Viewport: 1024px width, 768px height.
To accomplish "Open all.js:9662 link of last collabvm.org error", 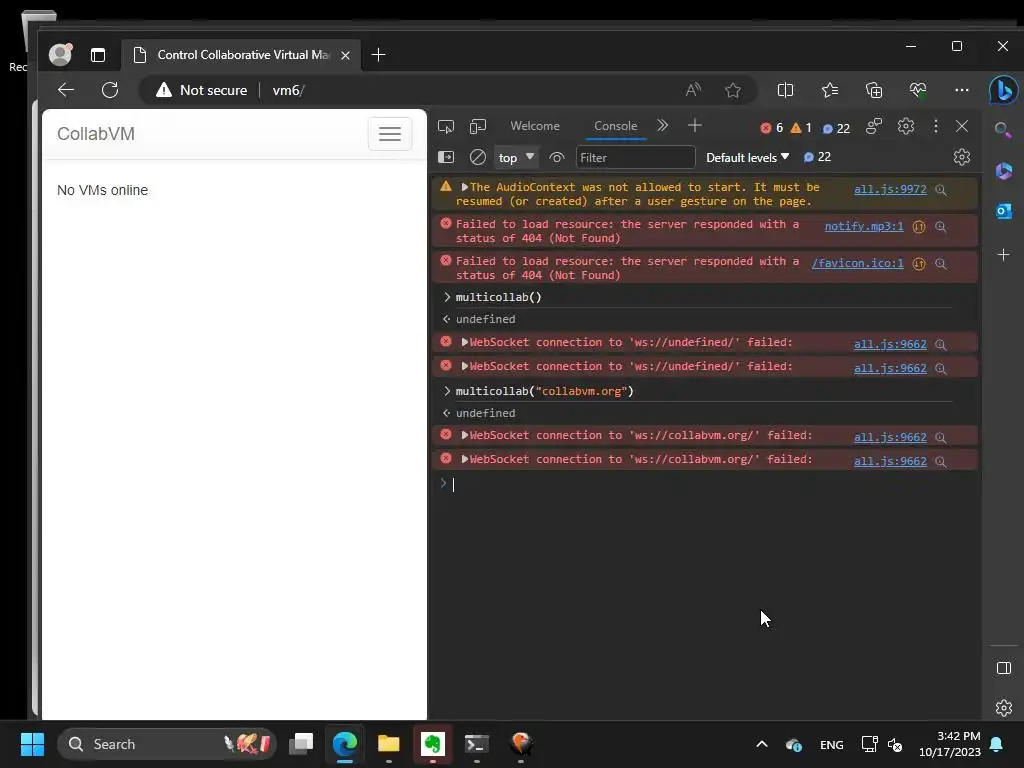I will (890, 461).
